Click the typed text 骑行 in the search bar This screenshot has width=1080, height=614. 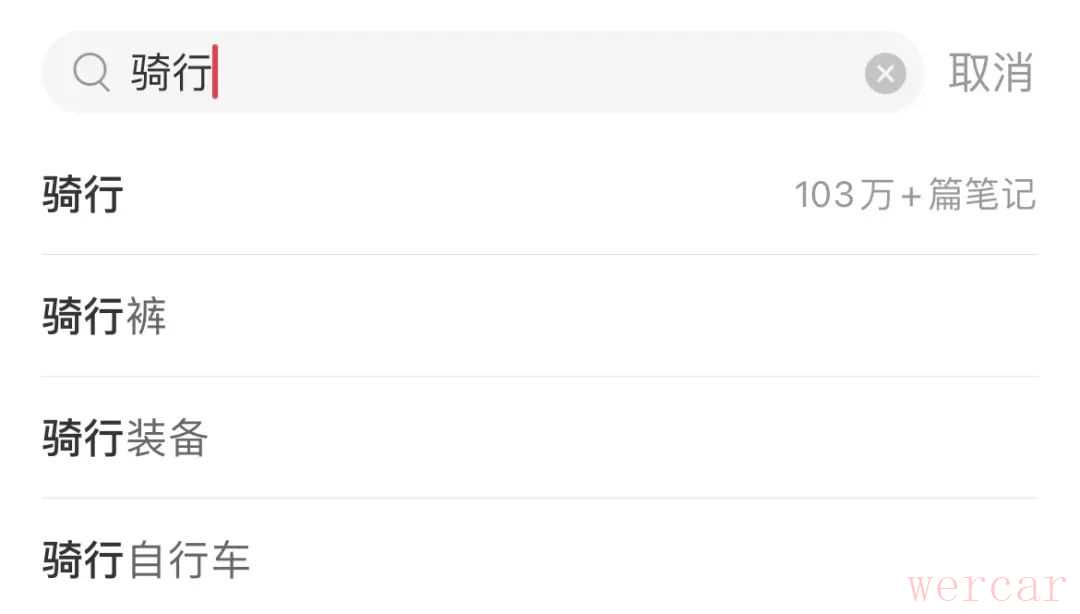coord(170,73)
